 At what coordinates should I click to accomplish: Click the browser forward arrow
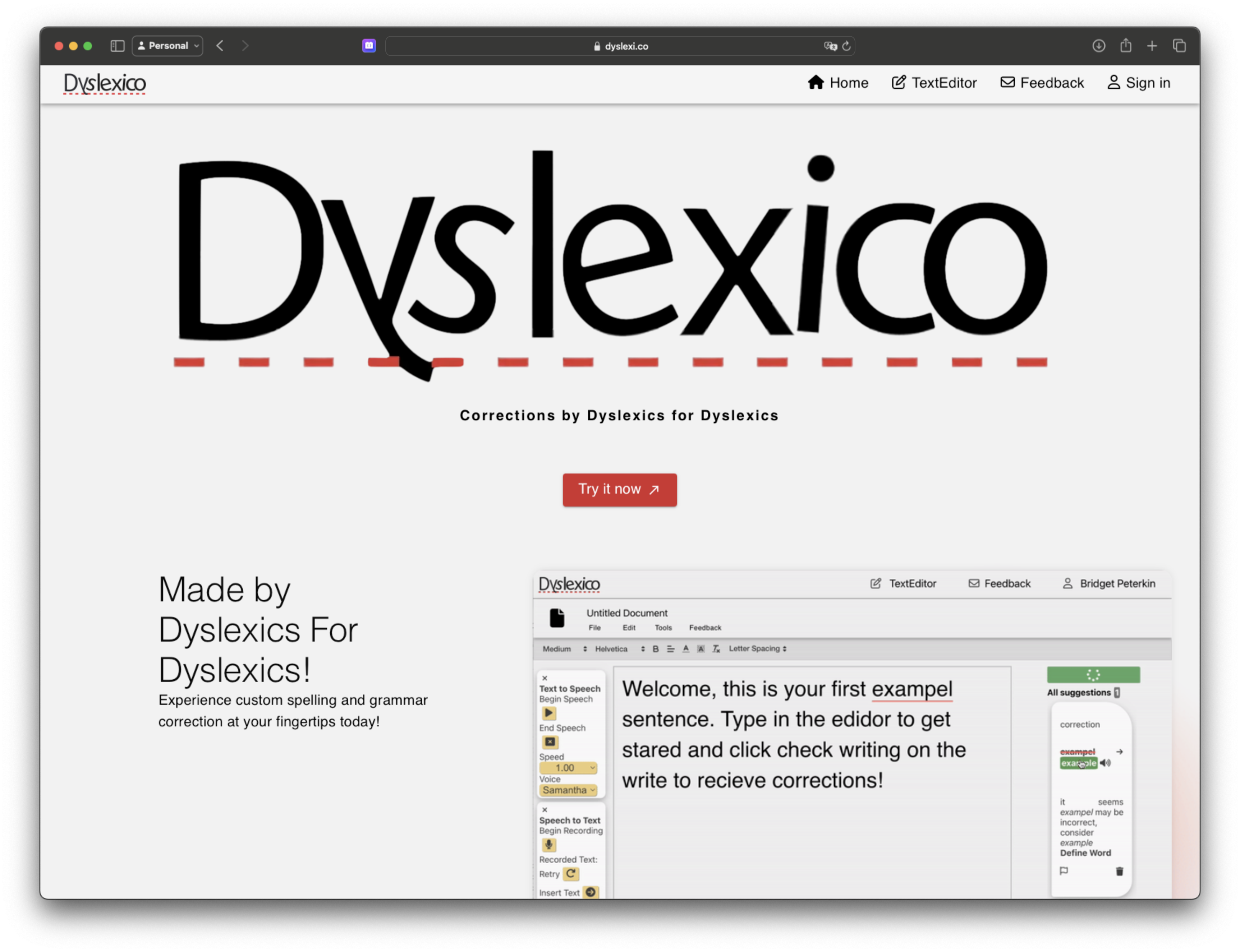pos(245,46)
